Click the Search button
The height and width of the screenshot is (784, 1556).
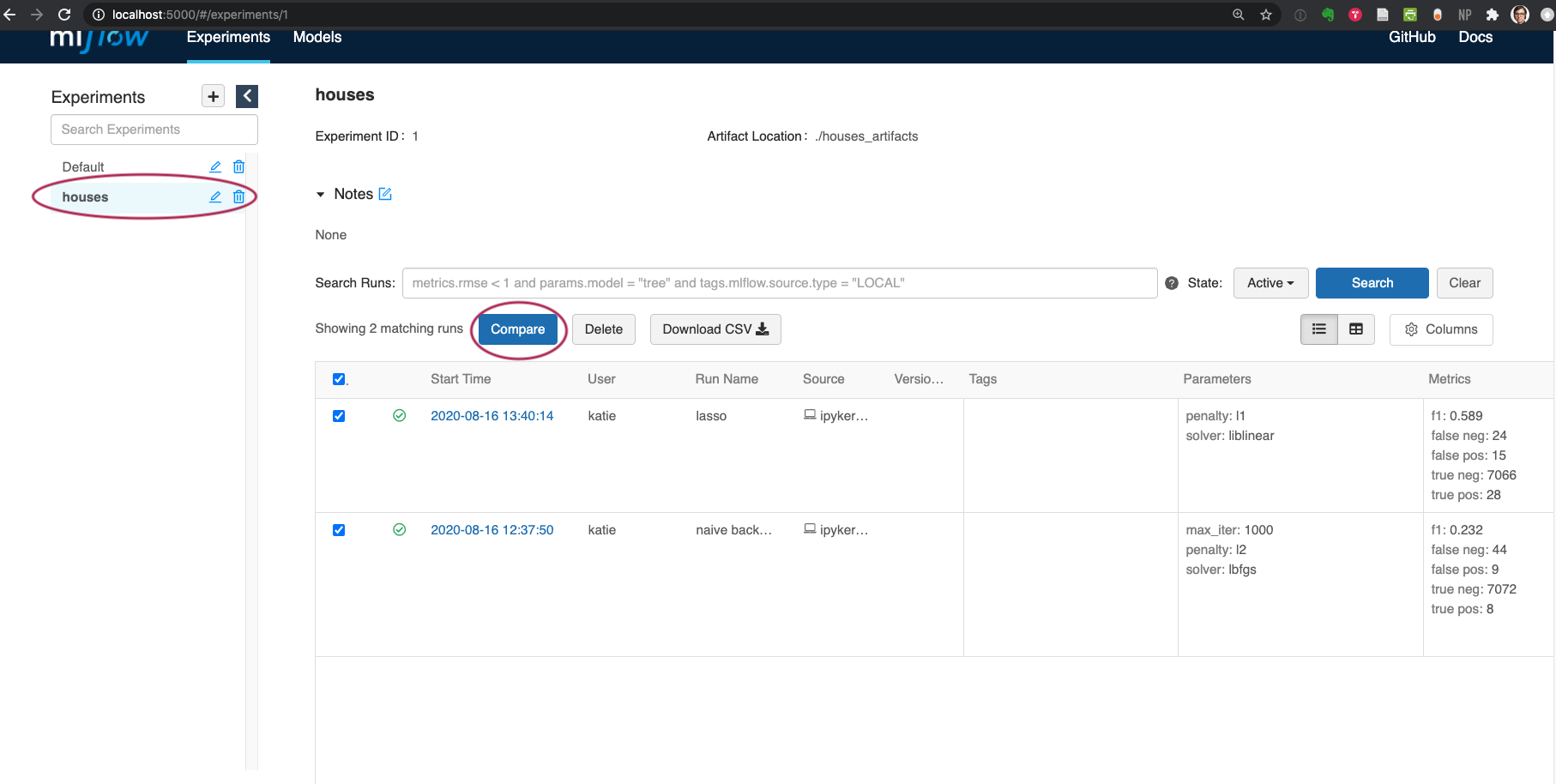pos(1372,283)
